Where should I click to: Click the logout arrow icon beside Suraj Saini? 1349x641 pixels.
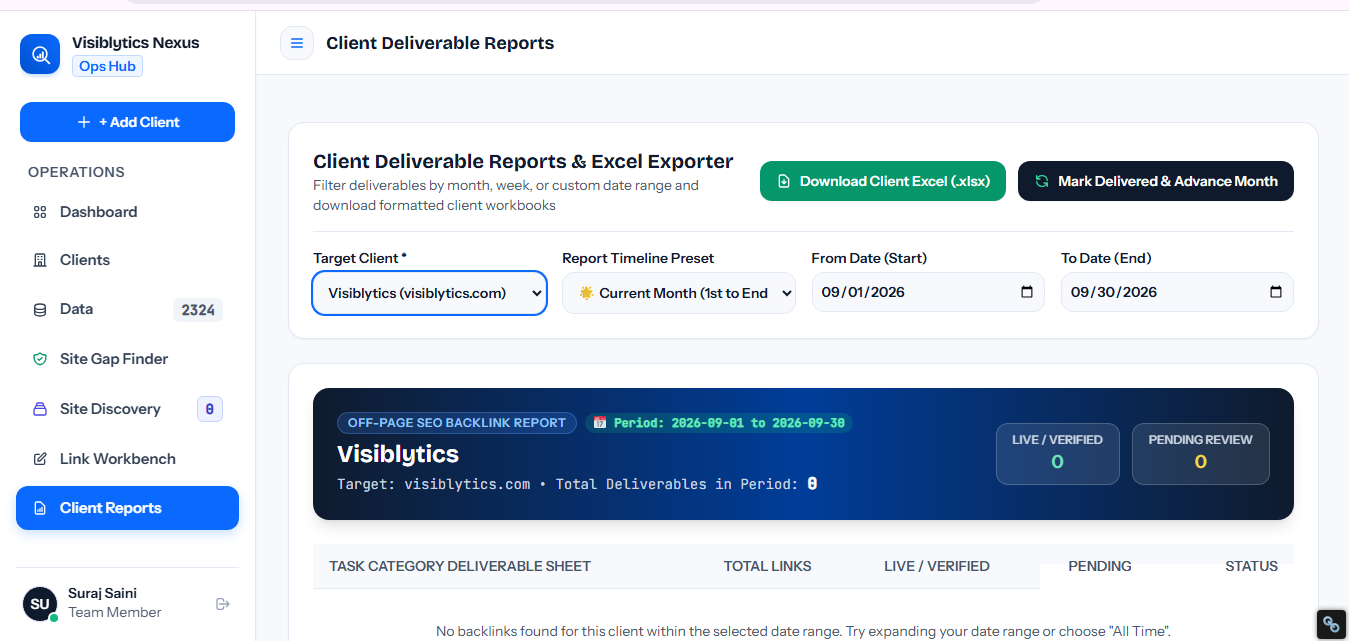coord(223,604)
